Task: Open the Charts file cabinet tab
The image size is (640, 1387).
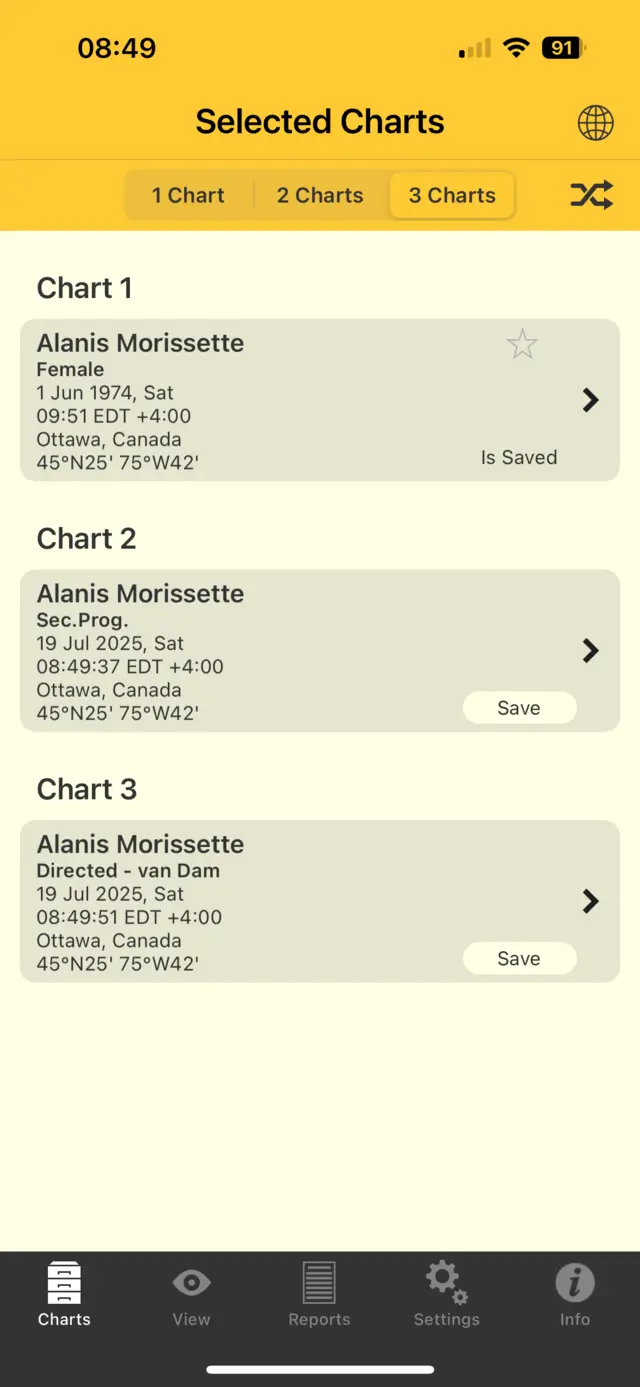Action: pos(64,1294)
